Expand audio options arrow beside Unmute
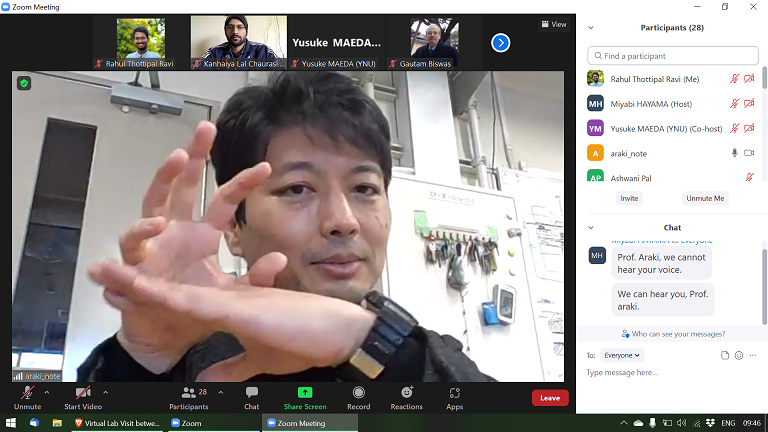The width and height of the screenshot is (768, 432). 47,392
